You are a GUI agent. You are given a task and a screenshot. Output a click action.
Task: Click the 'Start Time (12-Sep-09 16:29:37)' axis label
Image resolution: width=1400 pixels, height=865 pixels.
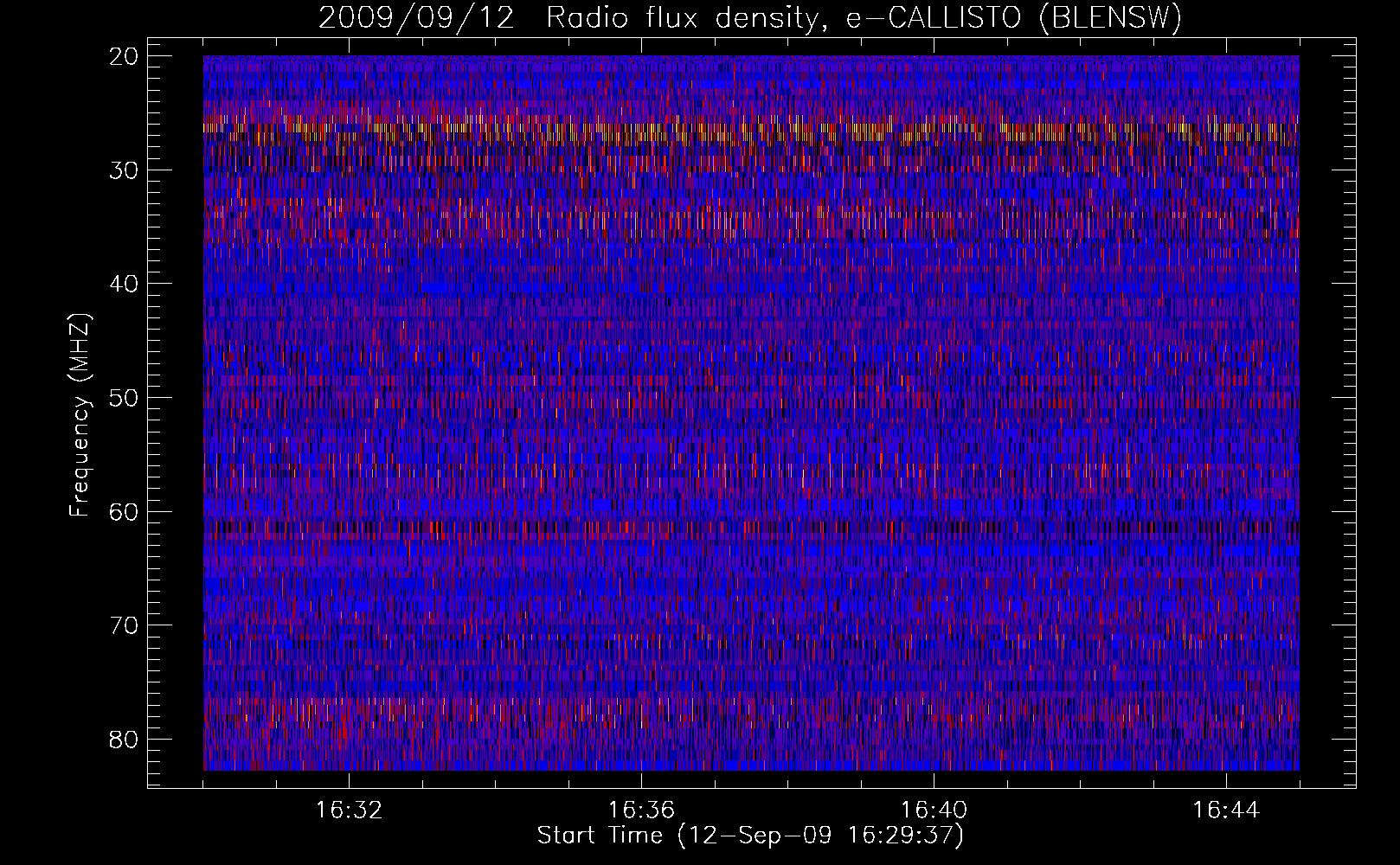click(750, 836)
